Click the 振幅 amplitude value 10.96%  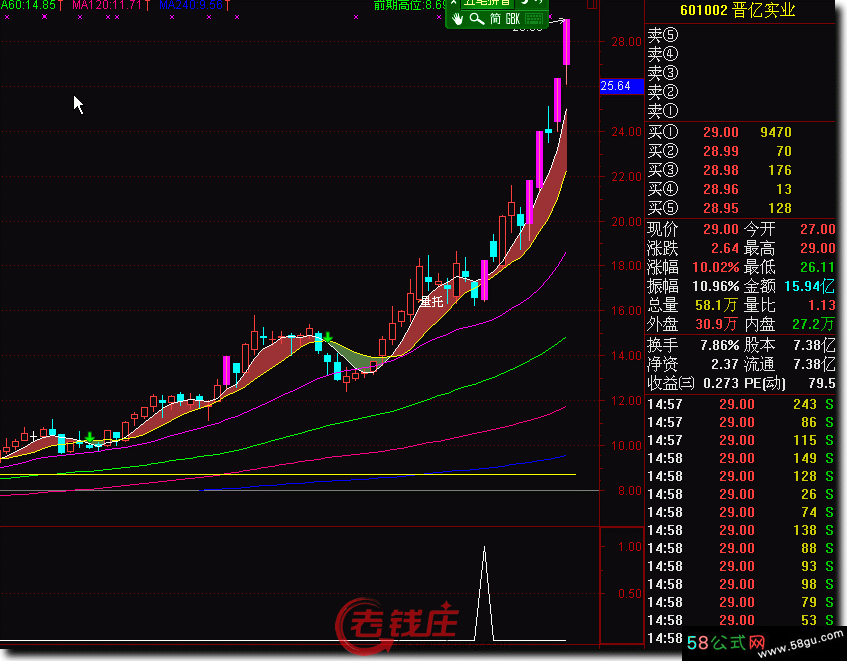(x=716, y=286)
